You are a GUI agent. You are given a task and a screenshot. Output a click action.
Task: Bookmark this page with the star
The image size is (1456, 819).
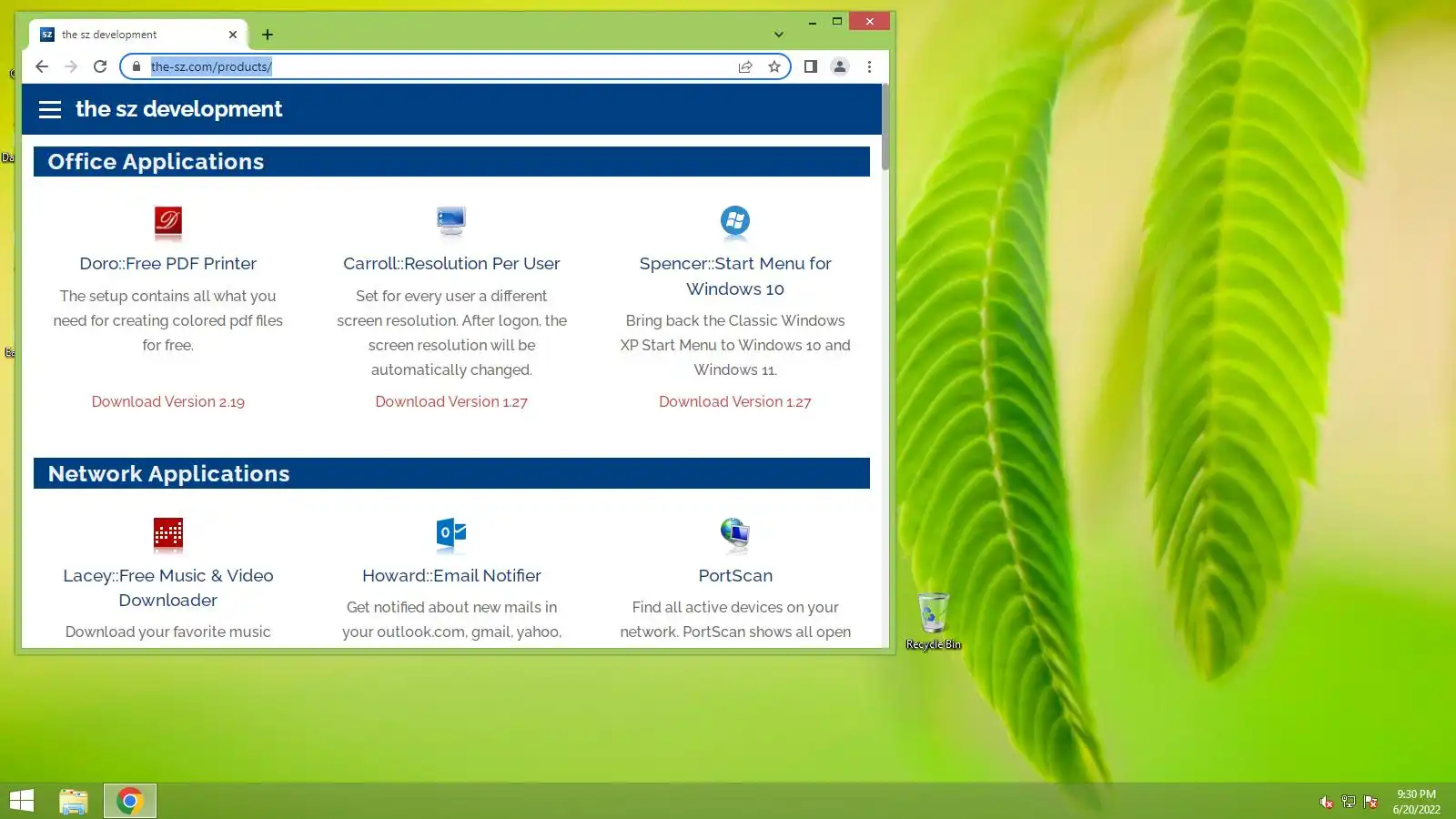click(774, 66)
